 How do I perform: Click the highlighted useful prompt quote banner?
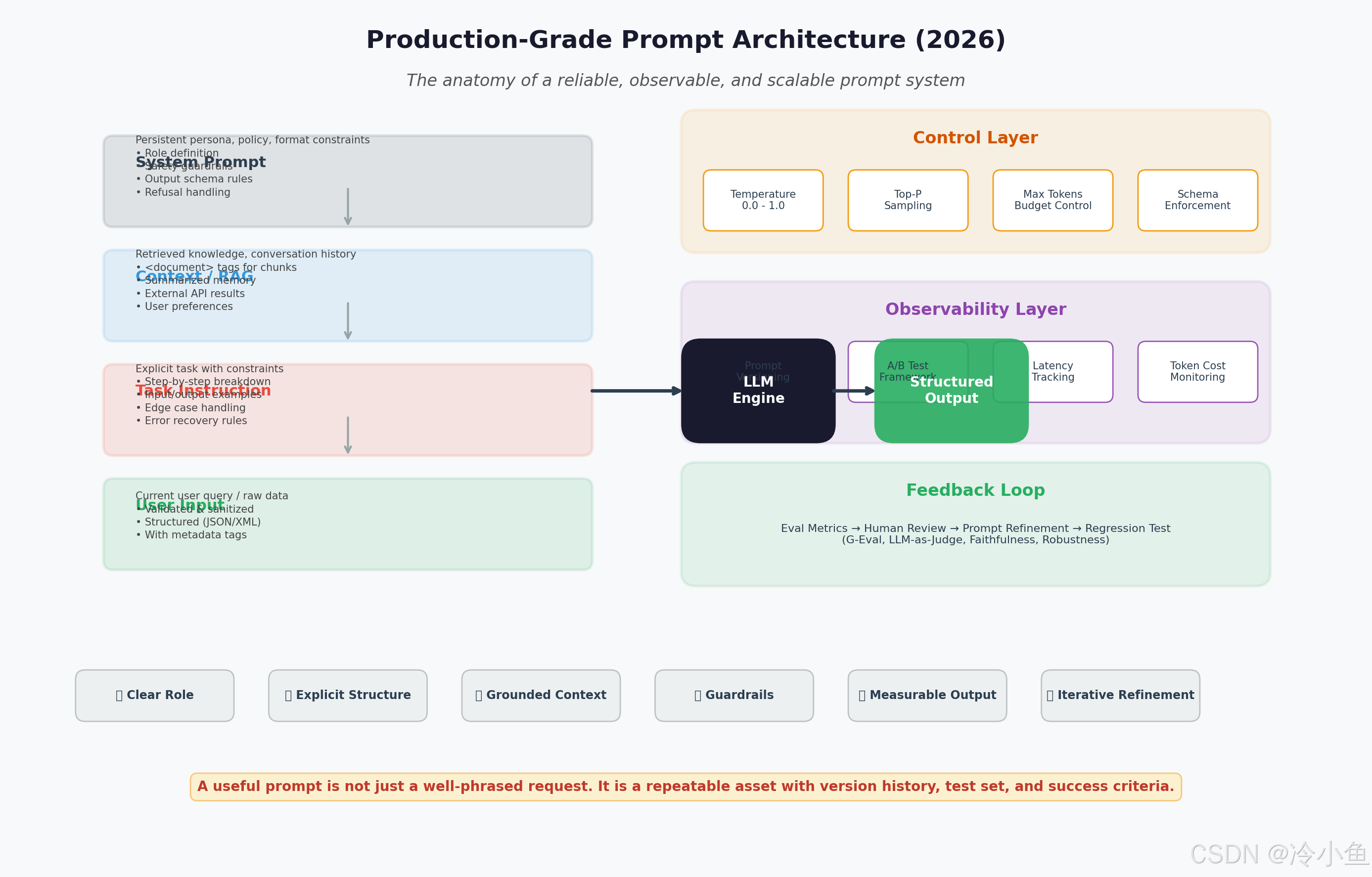[x=686, y=787]
